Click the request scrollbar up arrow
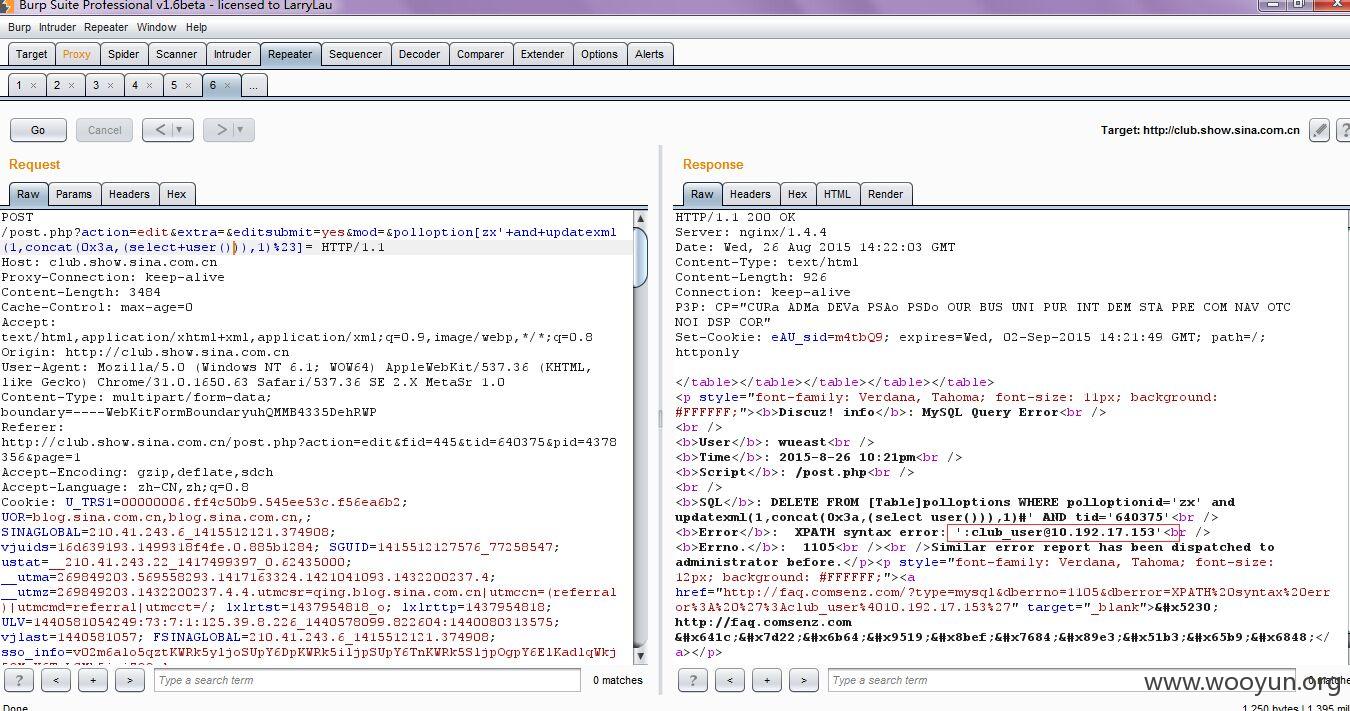The image size is (1350, 711). tap(641, 218)
